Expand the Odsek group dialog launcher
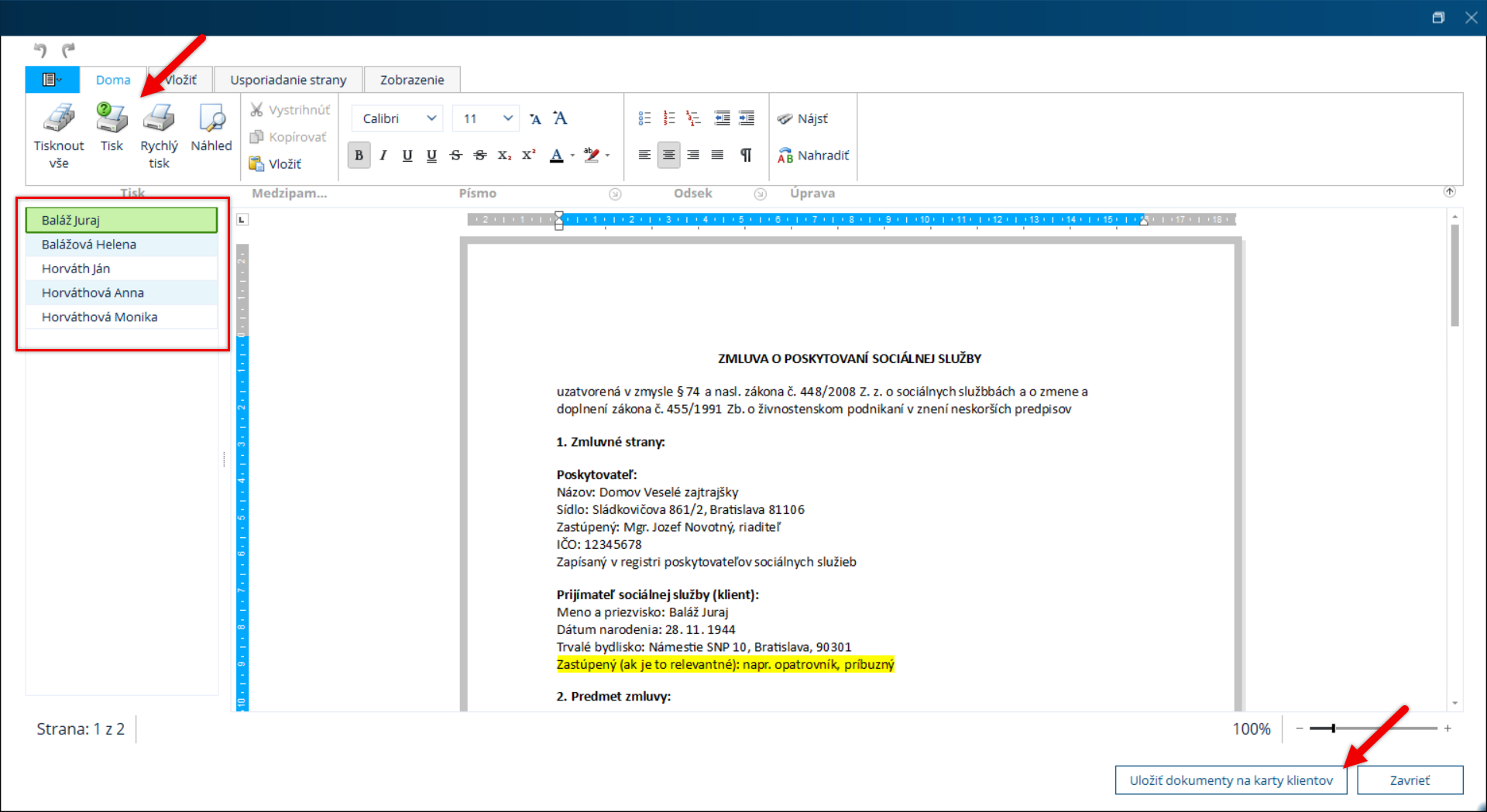The width and height of the screenshot is (1487, 812). click(x=761, y=194)
